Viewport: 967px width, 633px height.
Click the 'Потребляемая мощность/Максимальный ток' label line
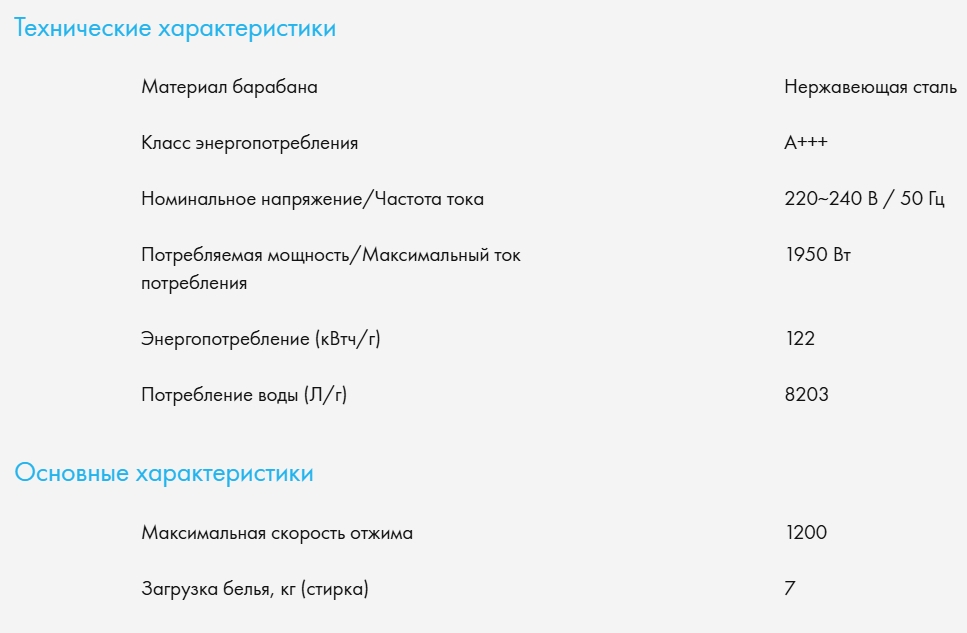331,255
